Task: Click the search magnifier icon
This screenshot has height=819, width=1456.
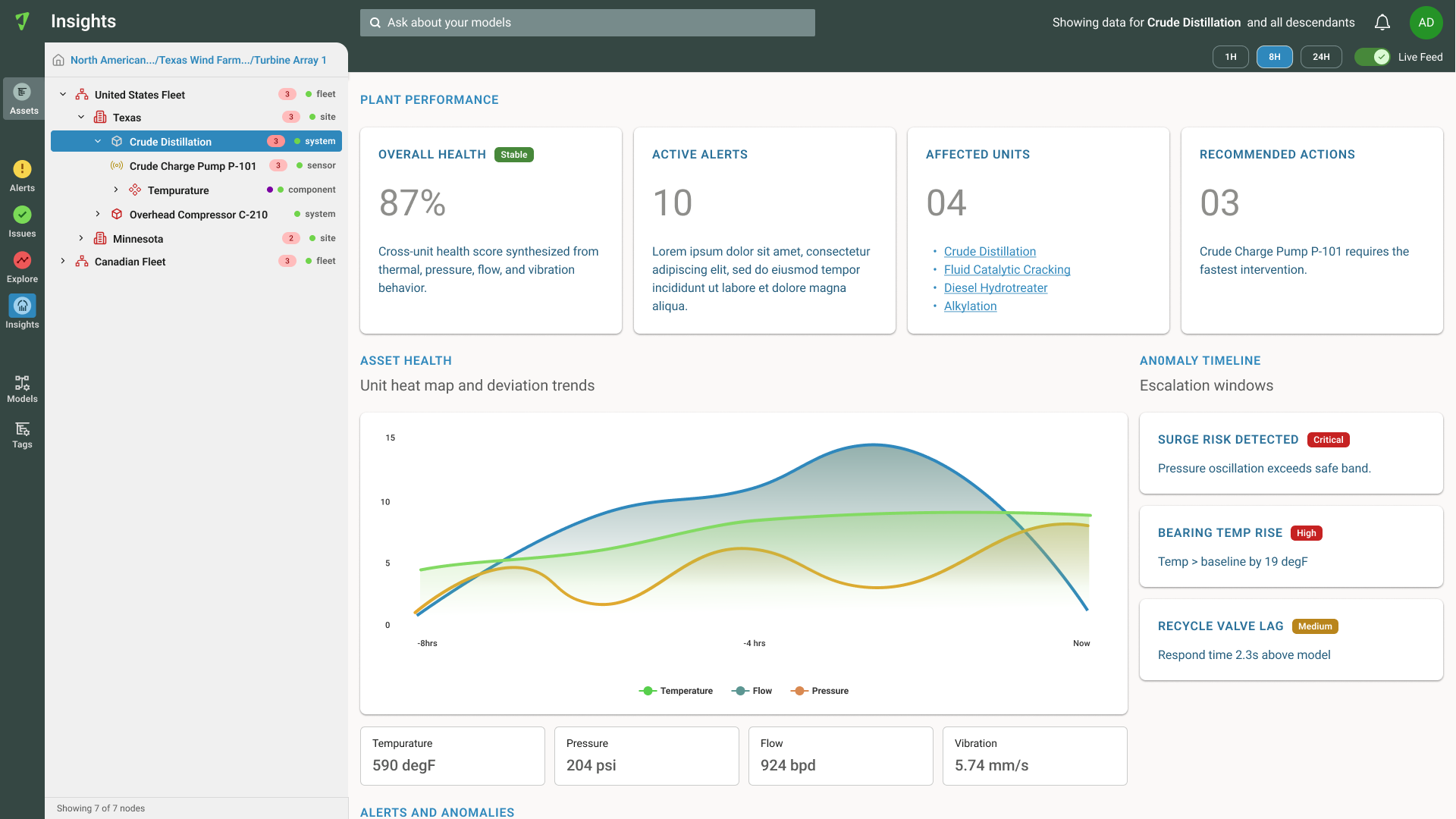Action: (x=375, y=23)
